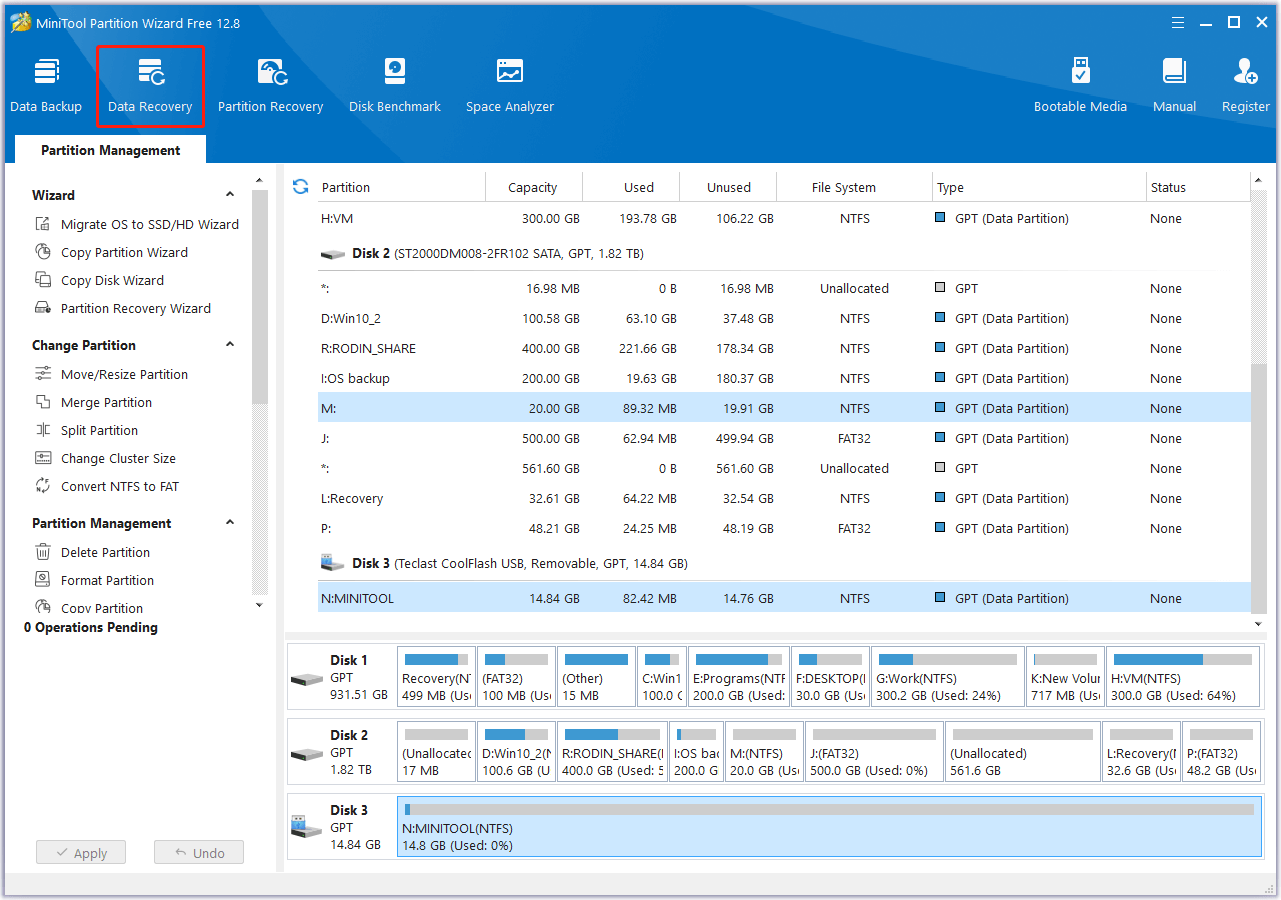Click the Undo button

[199, 853]
